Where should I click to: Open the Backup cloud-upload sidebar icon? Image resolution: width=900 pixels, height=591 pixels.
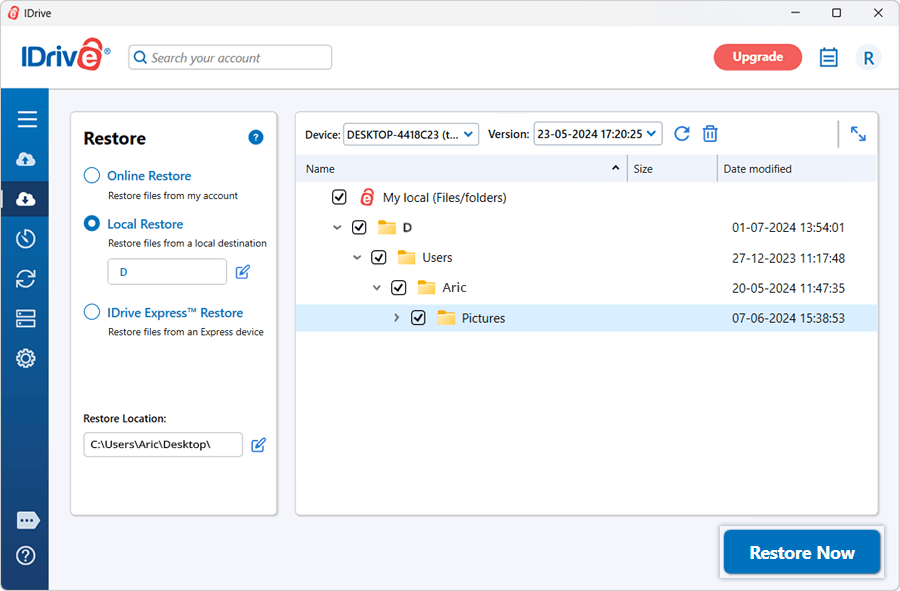point(25,159)
